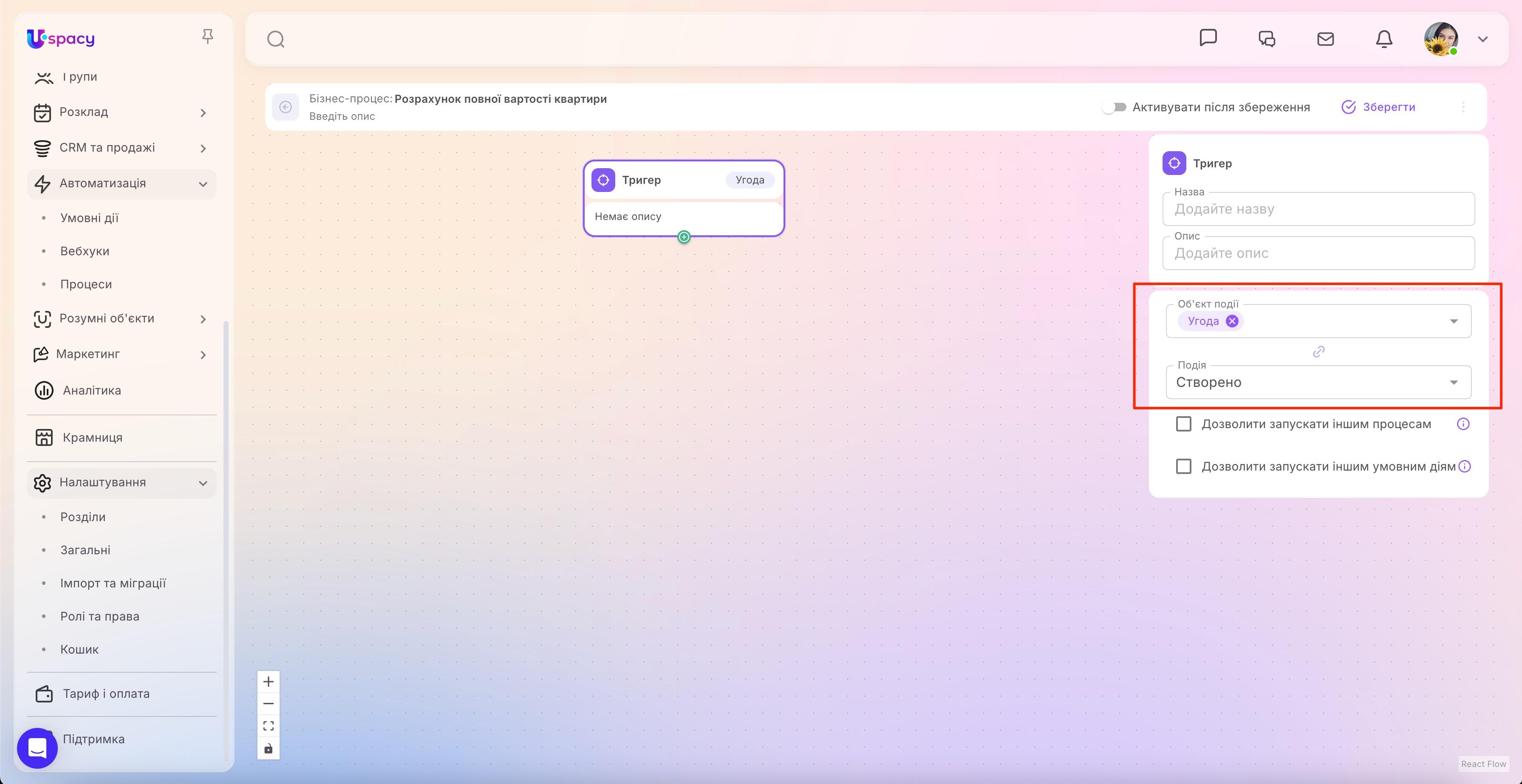The image size is (1522, 784).
Task: Click the Маркетинг icon
Action: (x=41, y=354)
